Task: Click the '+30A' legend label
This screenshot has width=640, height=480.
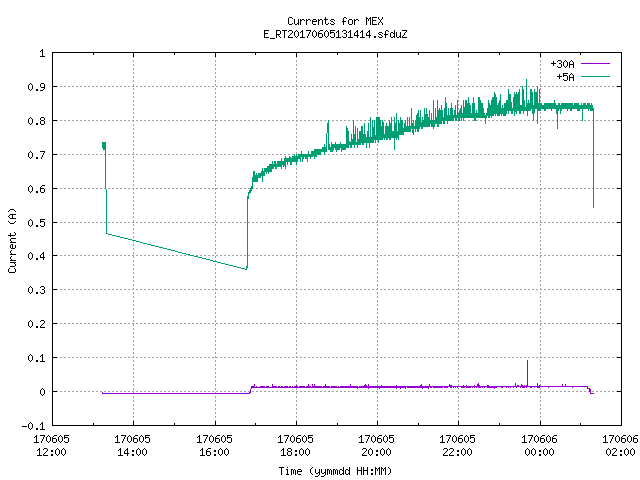Action: pos(562,64)
